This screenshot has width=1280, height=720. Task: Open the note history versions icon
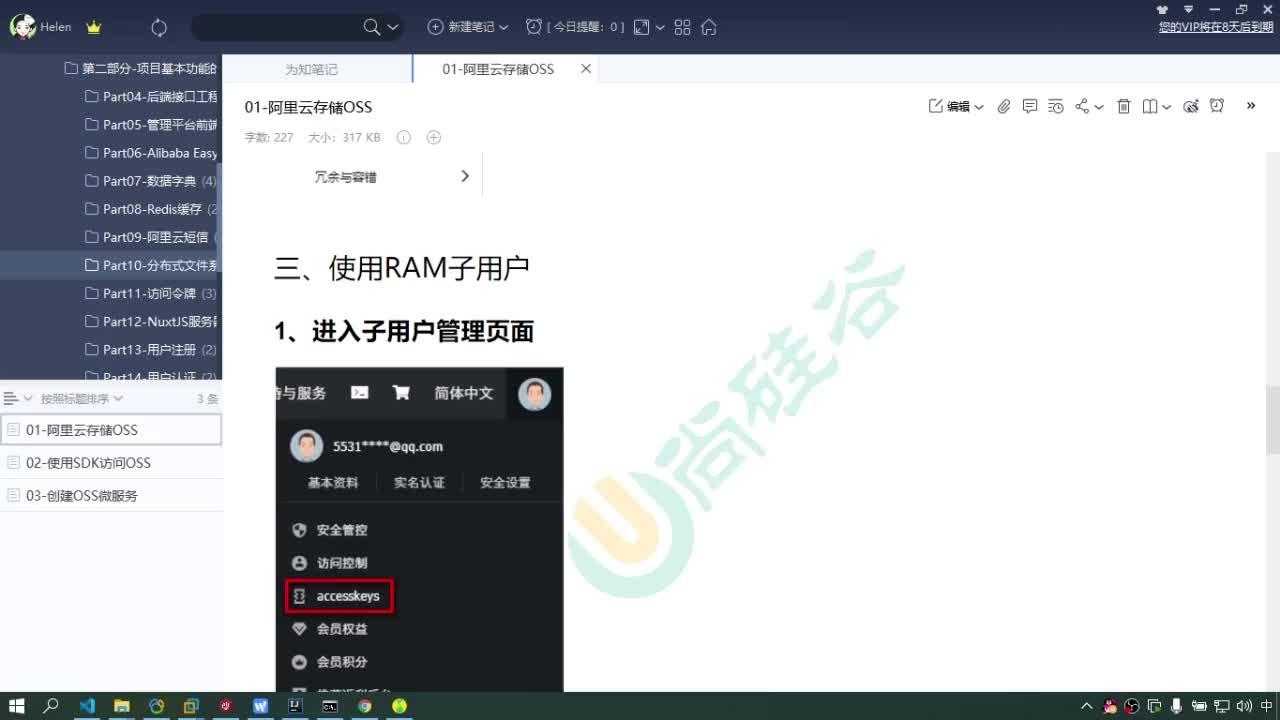click(1056, 106)
